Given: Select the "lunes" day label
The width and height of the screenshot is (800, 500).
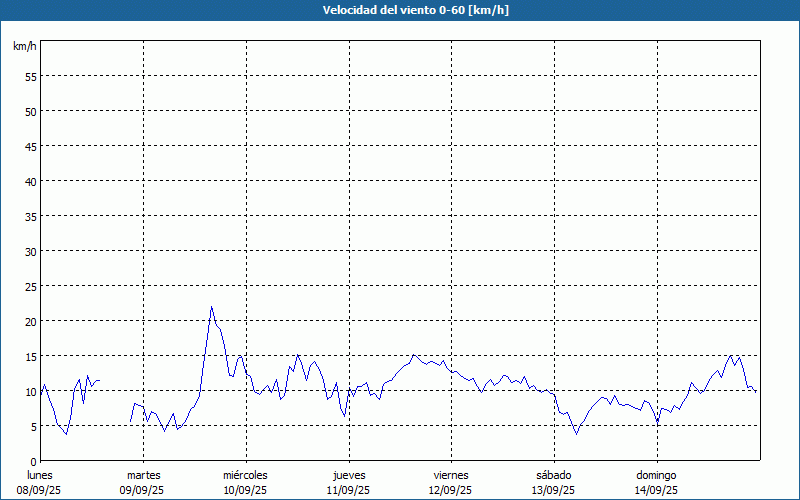Looking at the screenshot, I should [40, 475].
